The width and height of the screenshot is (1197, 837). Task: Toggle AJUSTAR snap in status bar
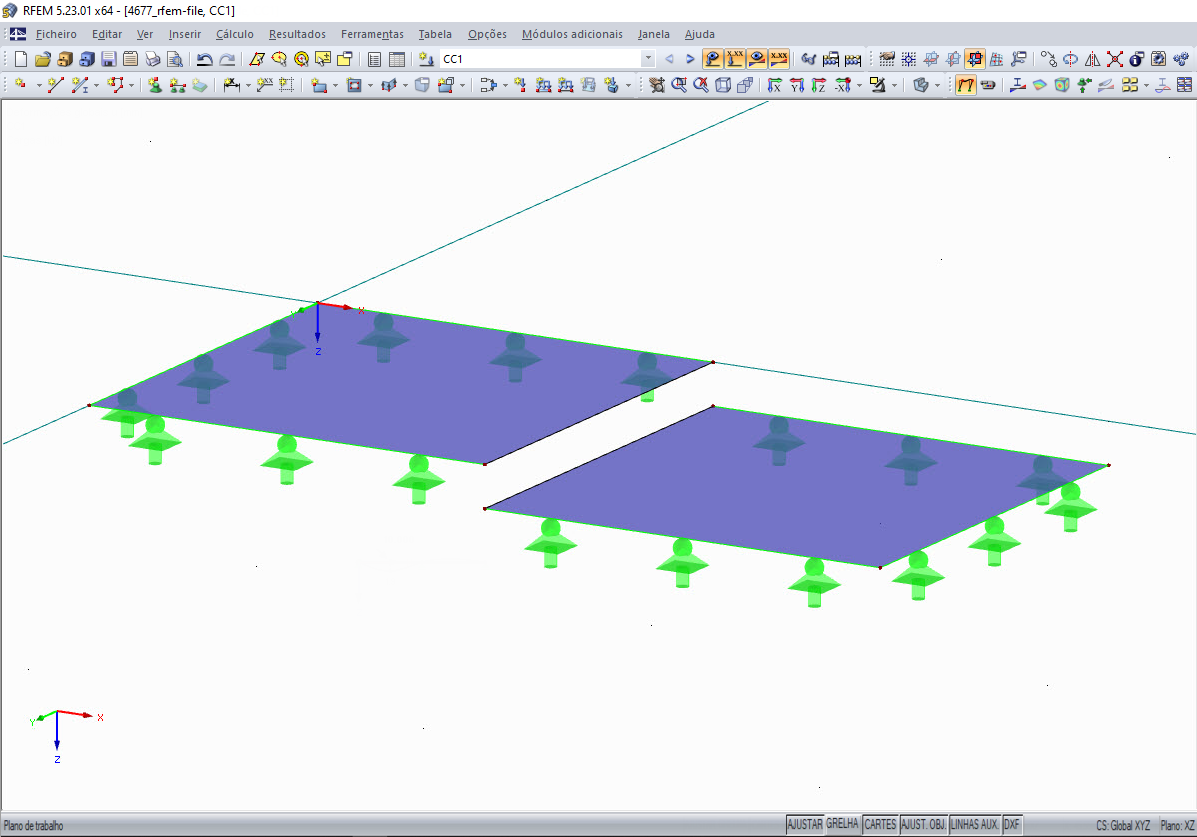tap(805, 825)
